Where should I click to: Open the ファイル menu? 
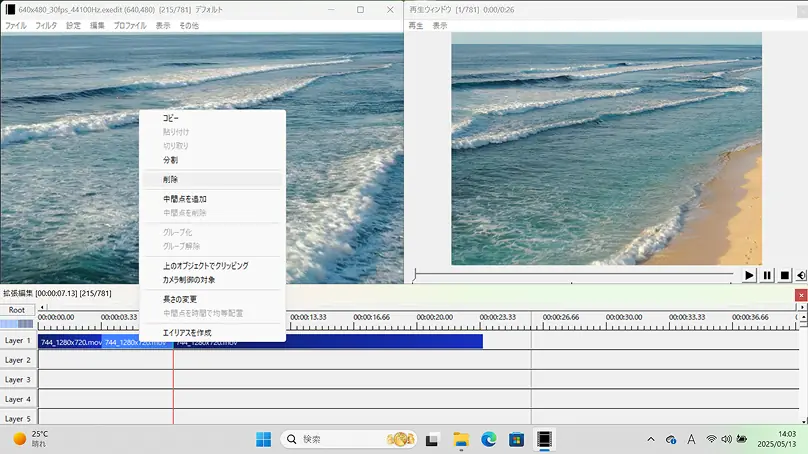point(15,25)
